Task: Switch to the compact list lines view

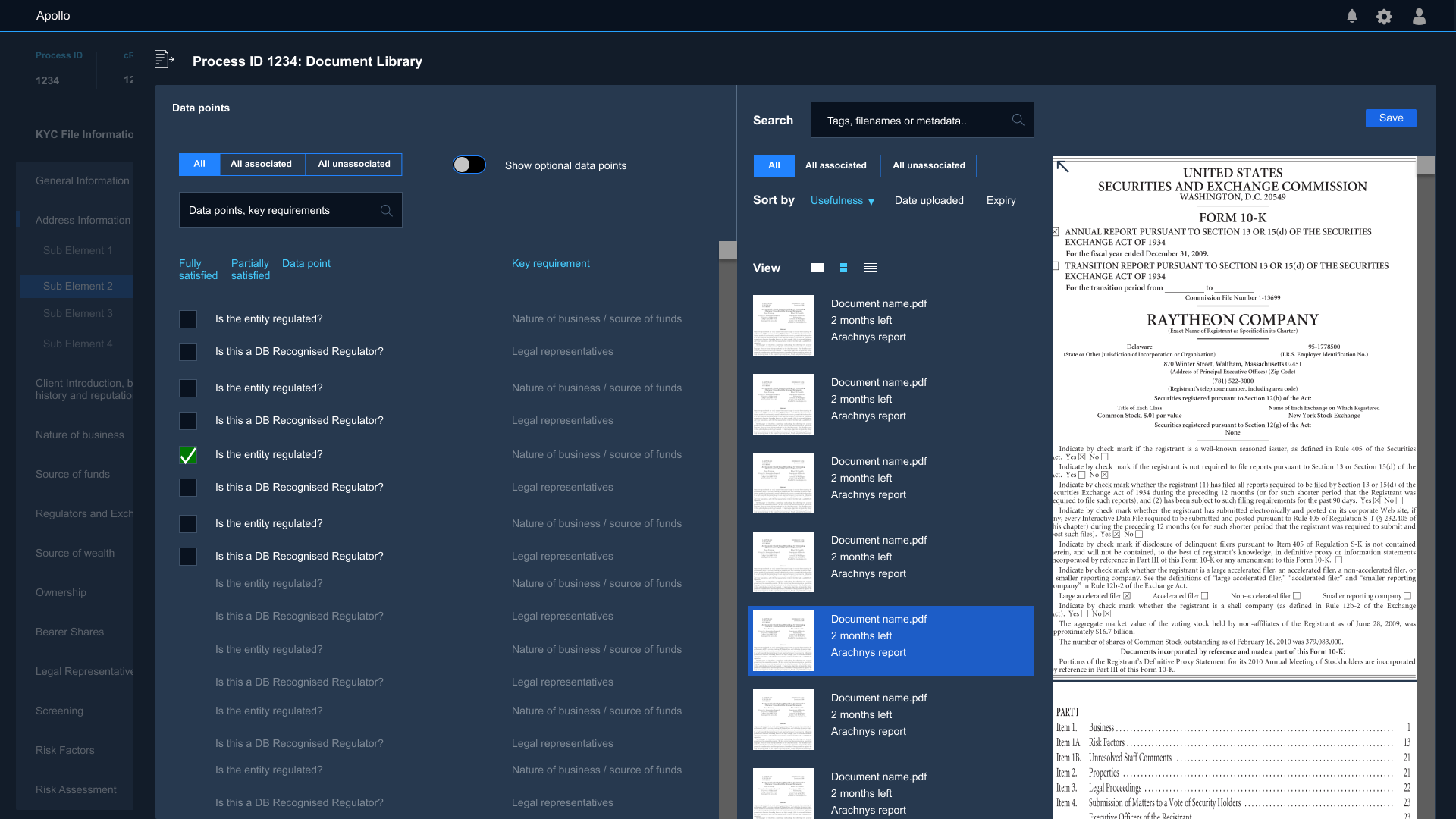Action: coord(871,268)
